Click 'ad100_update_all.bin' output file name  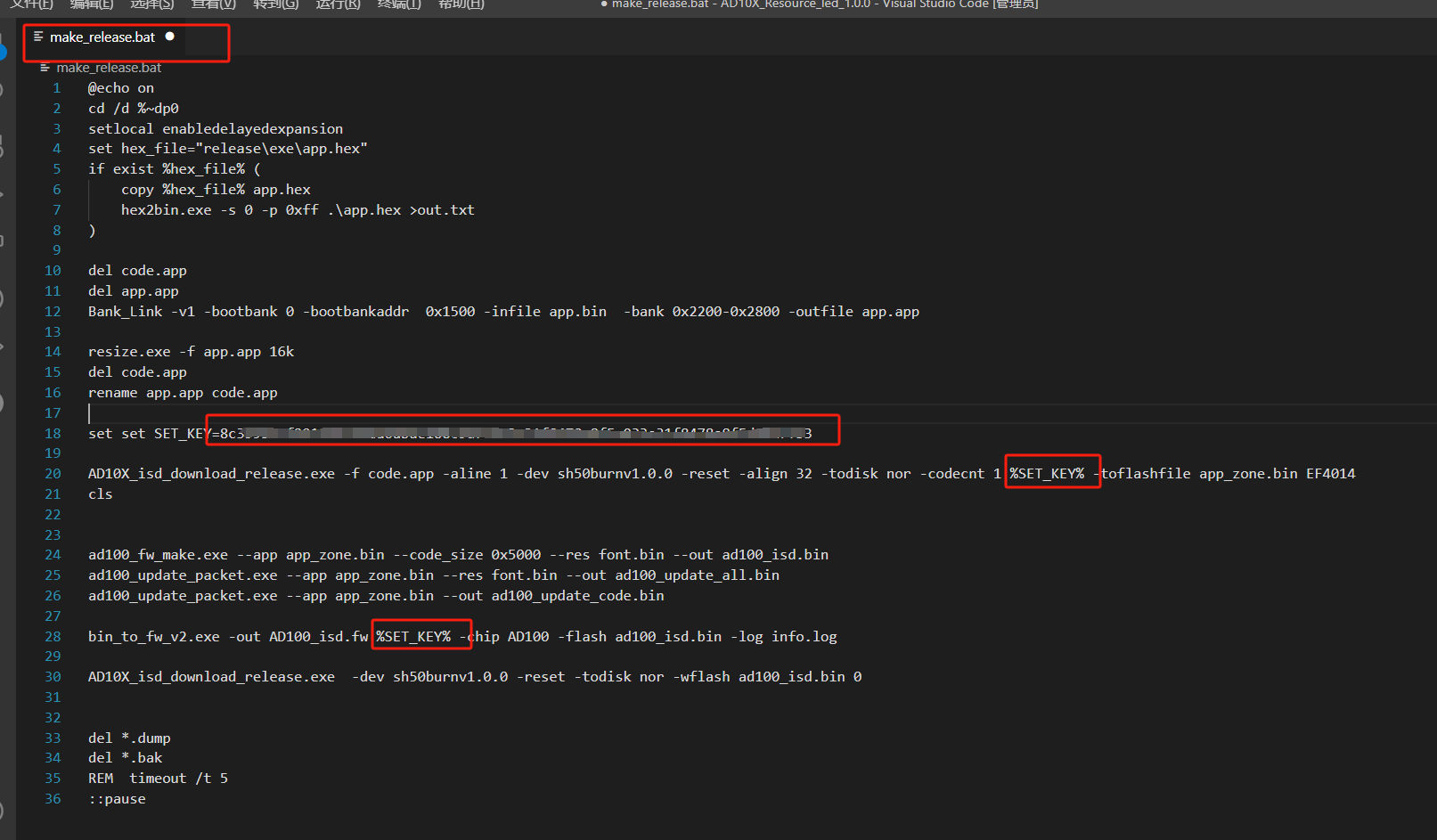click(698, 575)
